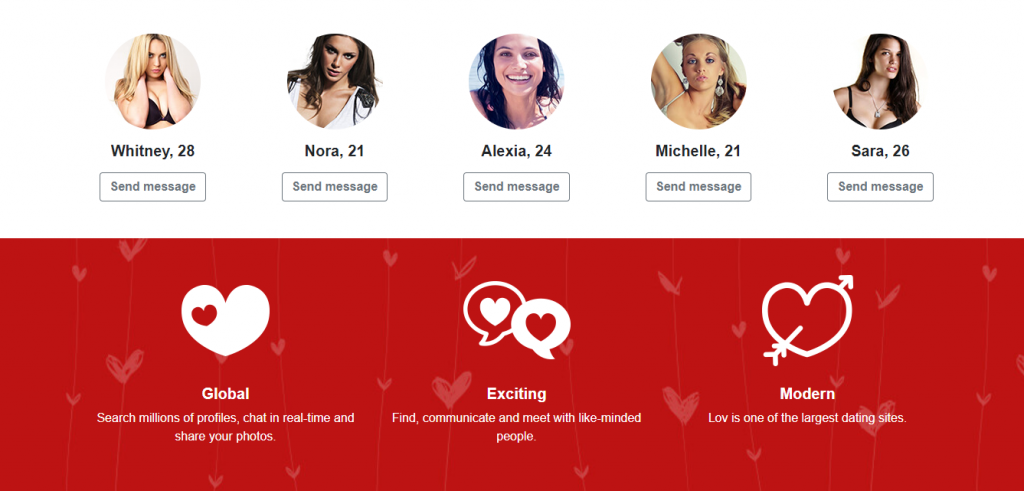Click the Exciting heading text
The width and height of the screenshot is (1024, 491).
(517, 394)
